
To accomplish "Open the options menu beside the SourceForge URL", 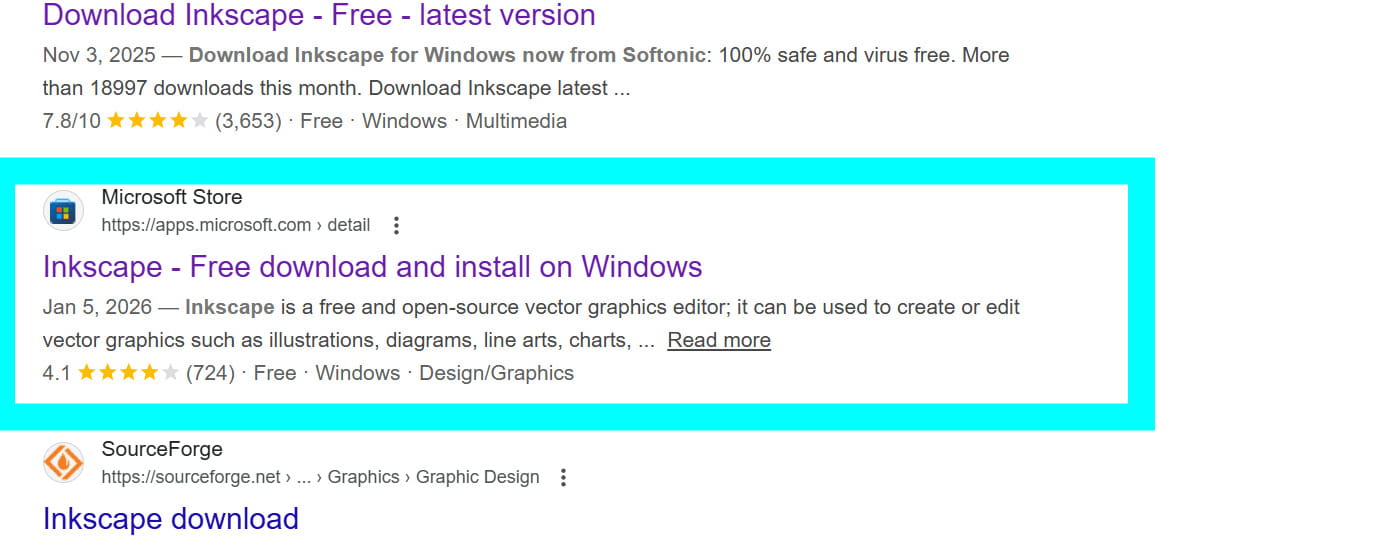I will click(563, 477).
